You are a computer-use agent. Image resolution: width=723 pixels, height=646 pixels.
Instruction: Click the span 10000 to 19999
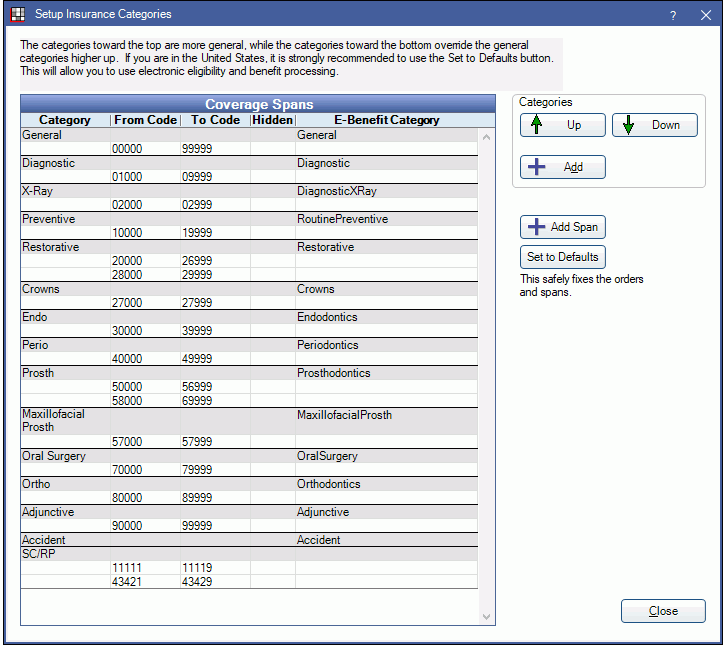pos(249,233)
